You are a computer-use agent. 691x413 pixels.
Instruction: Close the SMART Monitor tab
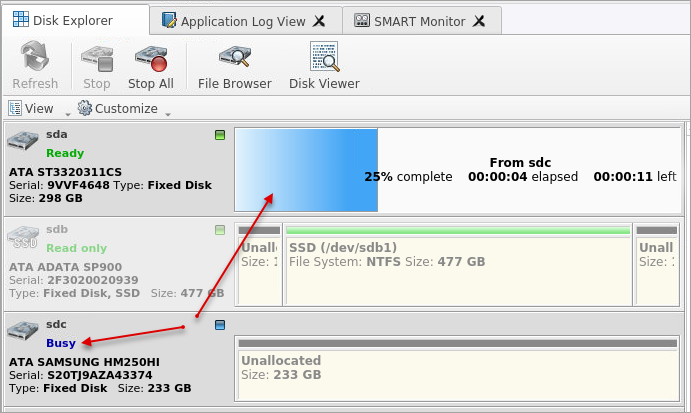(x=479, y=21)
